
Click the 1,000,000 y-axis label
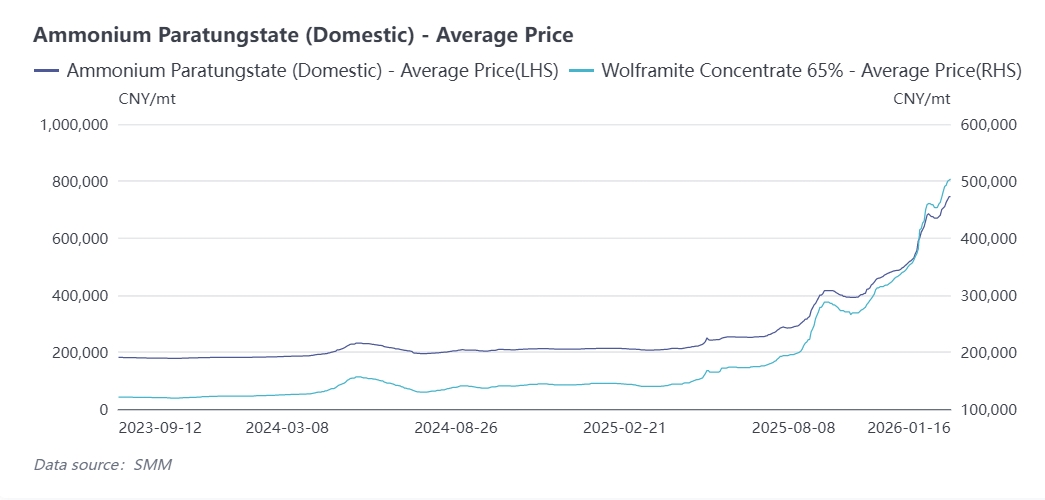[x=72, y=125]
